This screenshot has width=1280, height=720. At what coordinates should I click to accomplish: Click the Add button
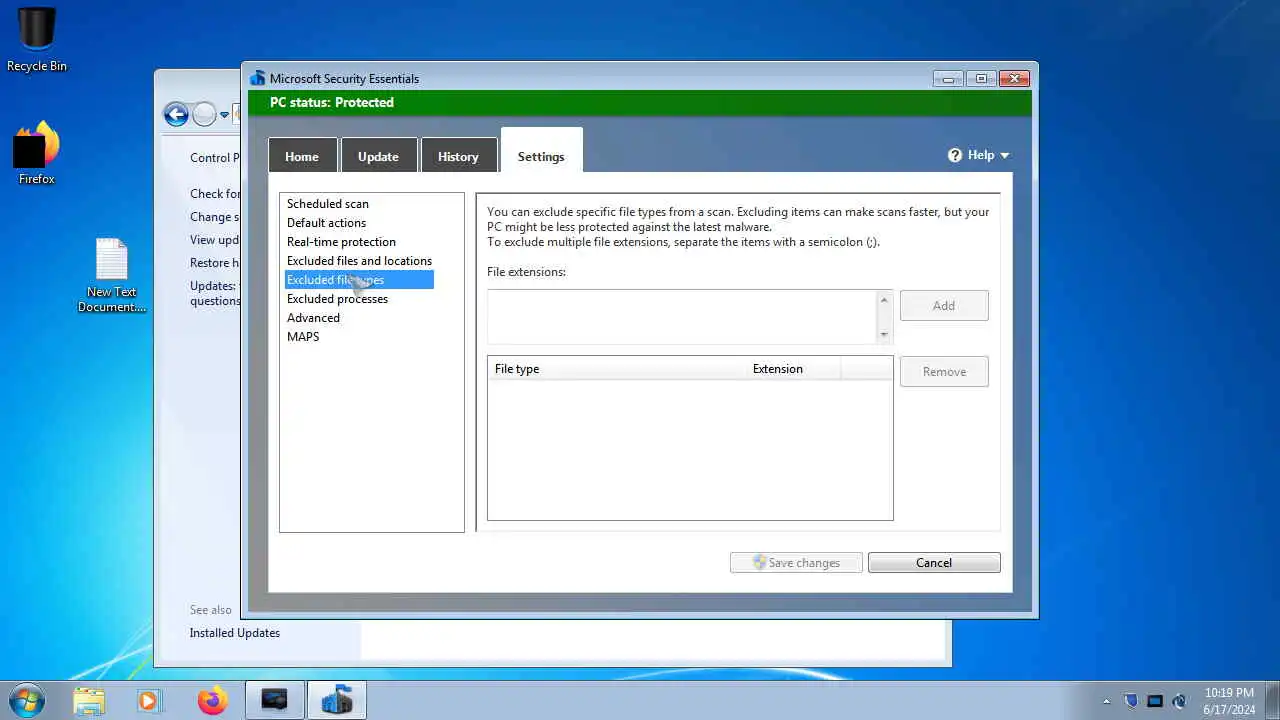[944, 306]
